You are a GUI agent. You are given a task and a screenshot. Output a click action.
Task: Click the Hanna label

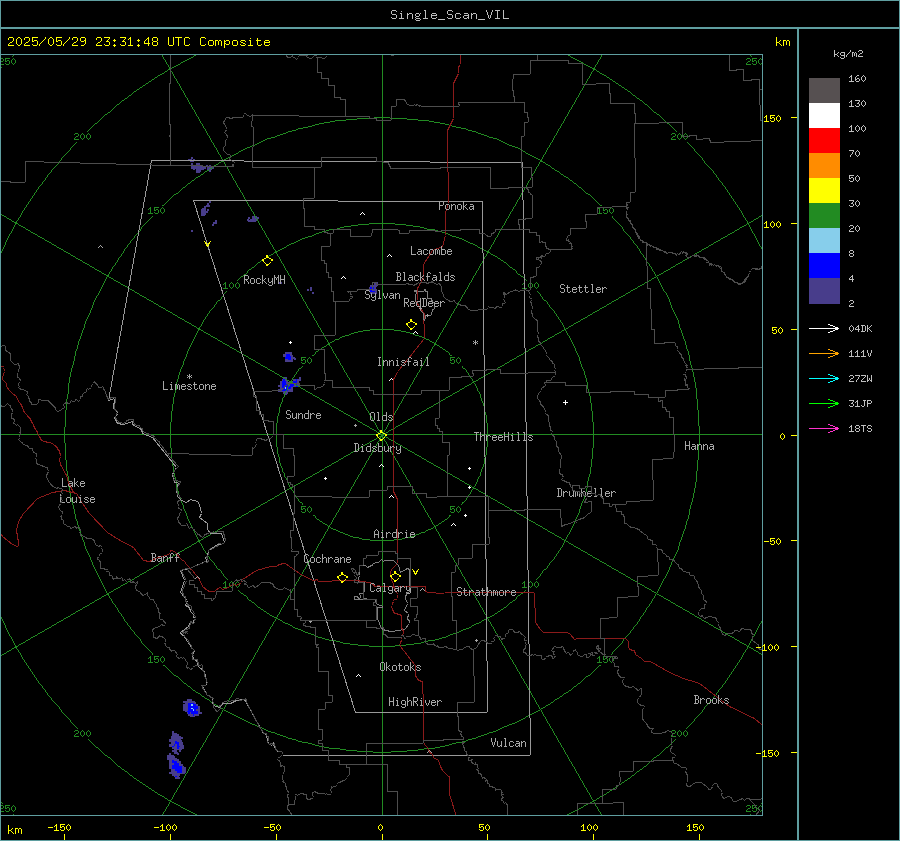click(x=699, y=446)
